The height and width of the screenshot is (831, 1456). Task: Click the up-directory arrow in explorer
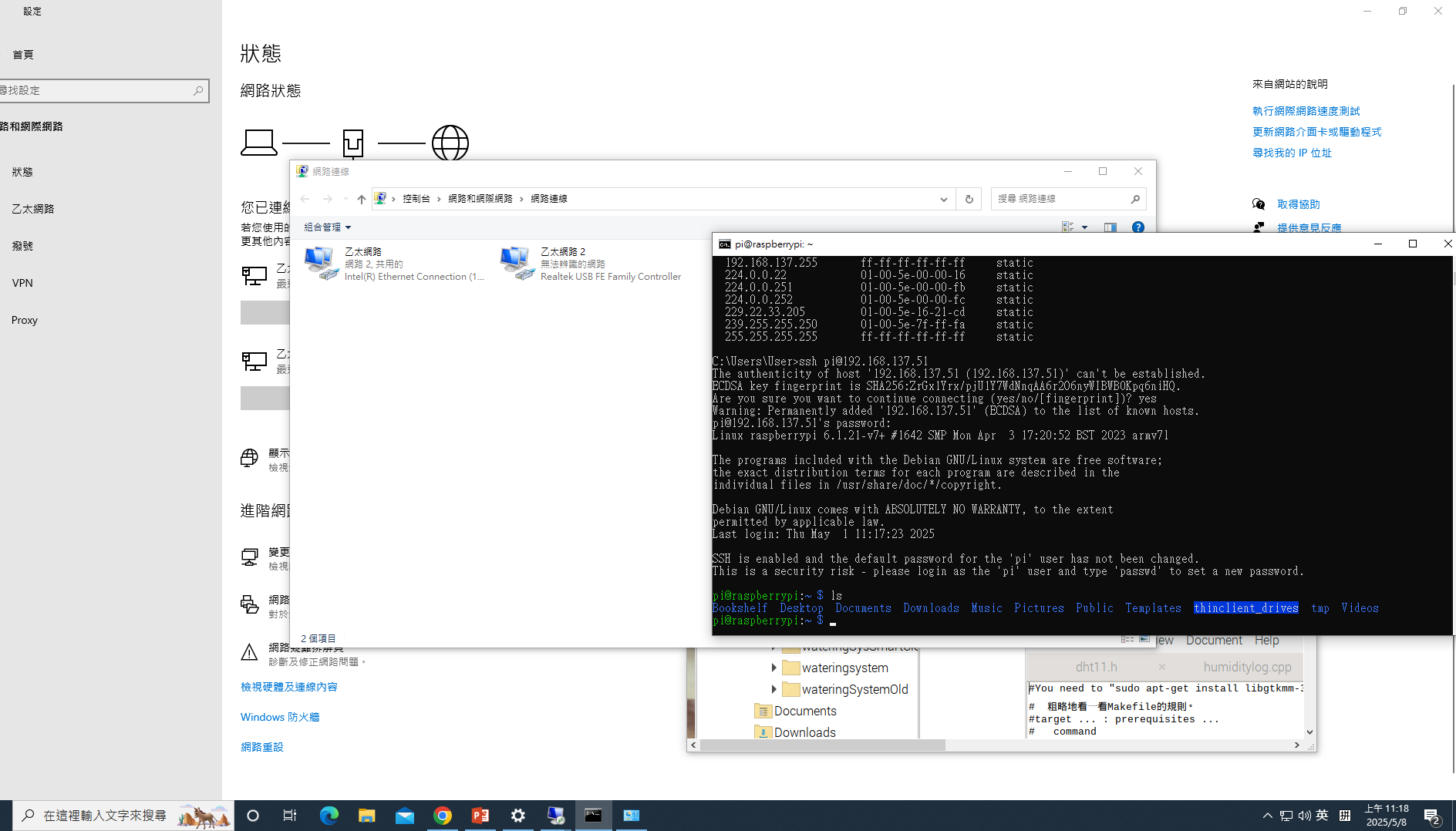pyautogui.click(x=361, y=199)
